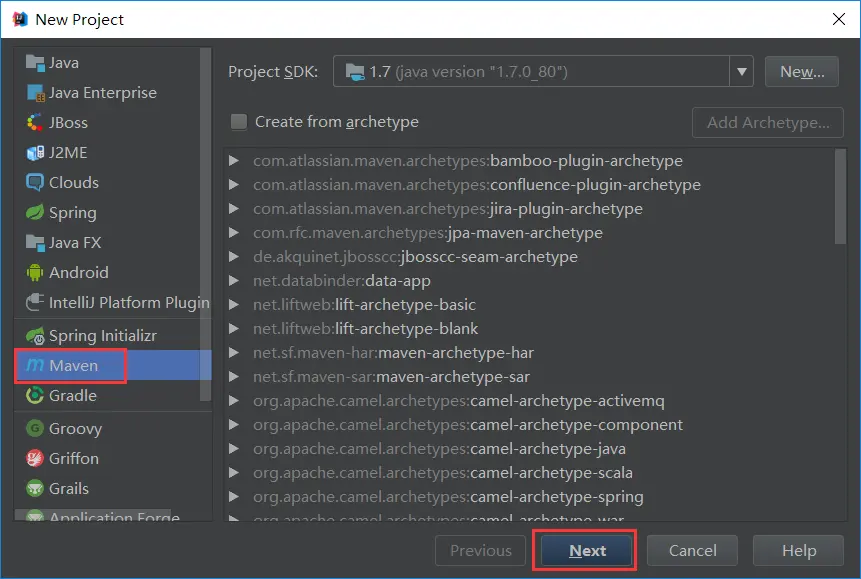Expand jpa-maven-archetype node

point(234,232)
